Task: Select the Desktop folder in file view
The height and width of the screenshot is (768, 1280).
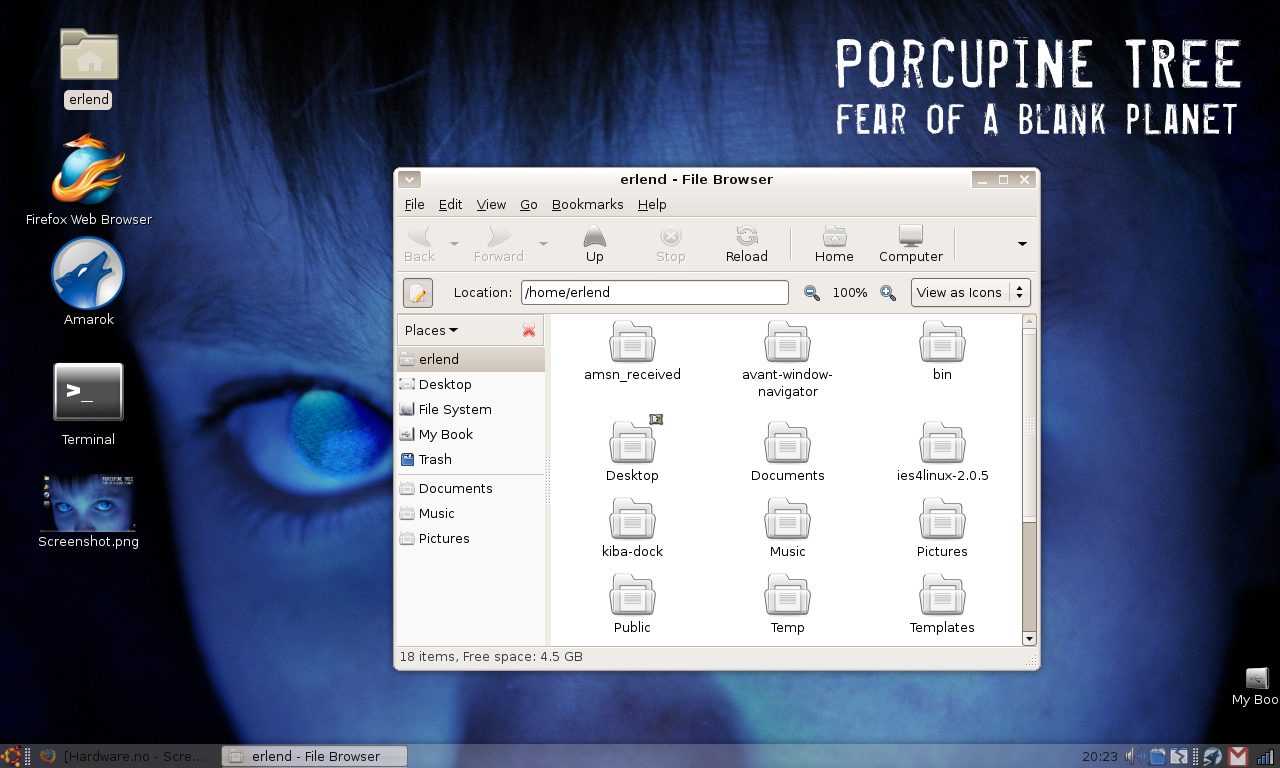Action: tap(632, 452)
